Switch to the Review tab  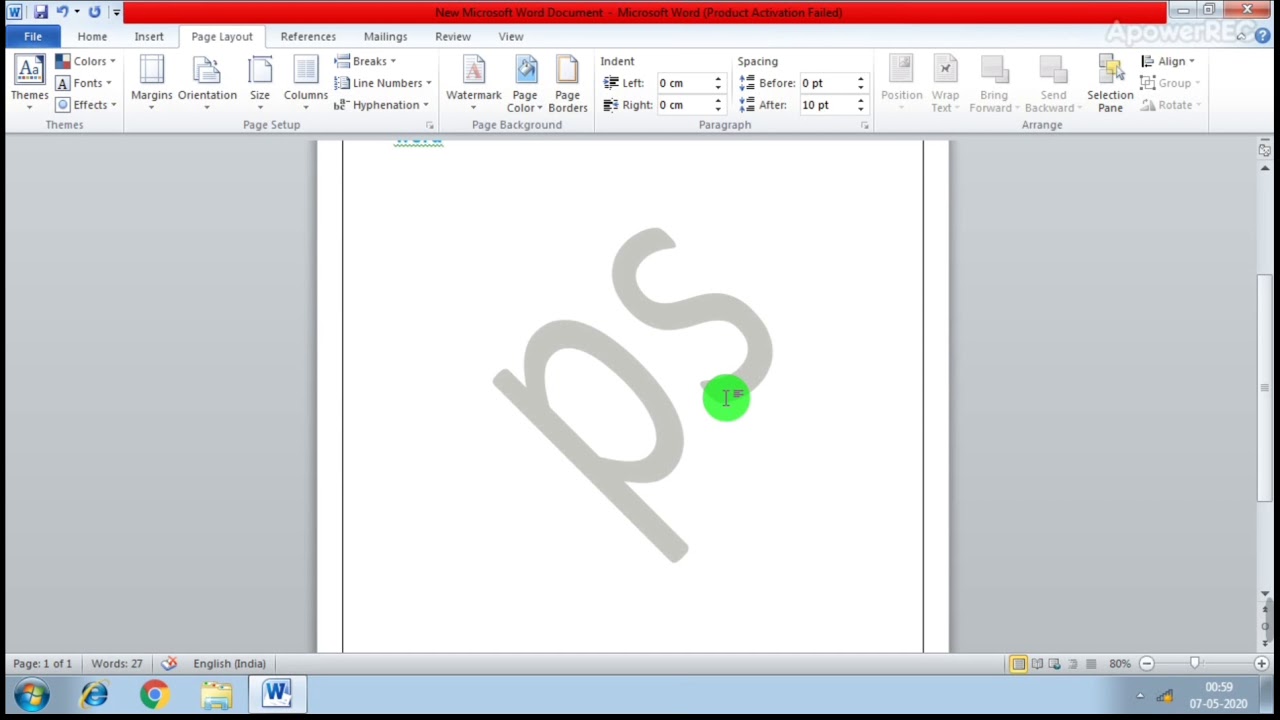click(453, 36)
